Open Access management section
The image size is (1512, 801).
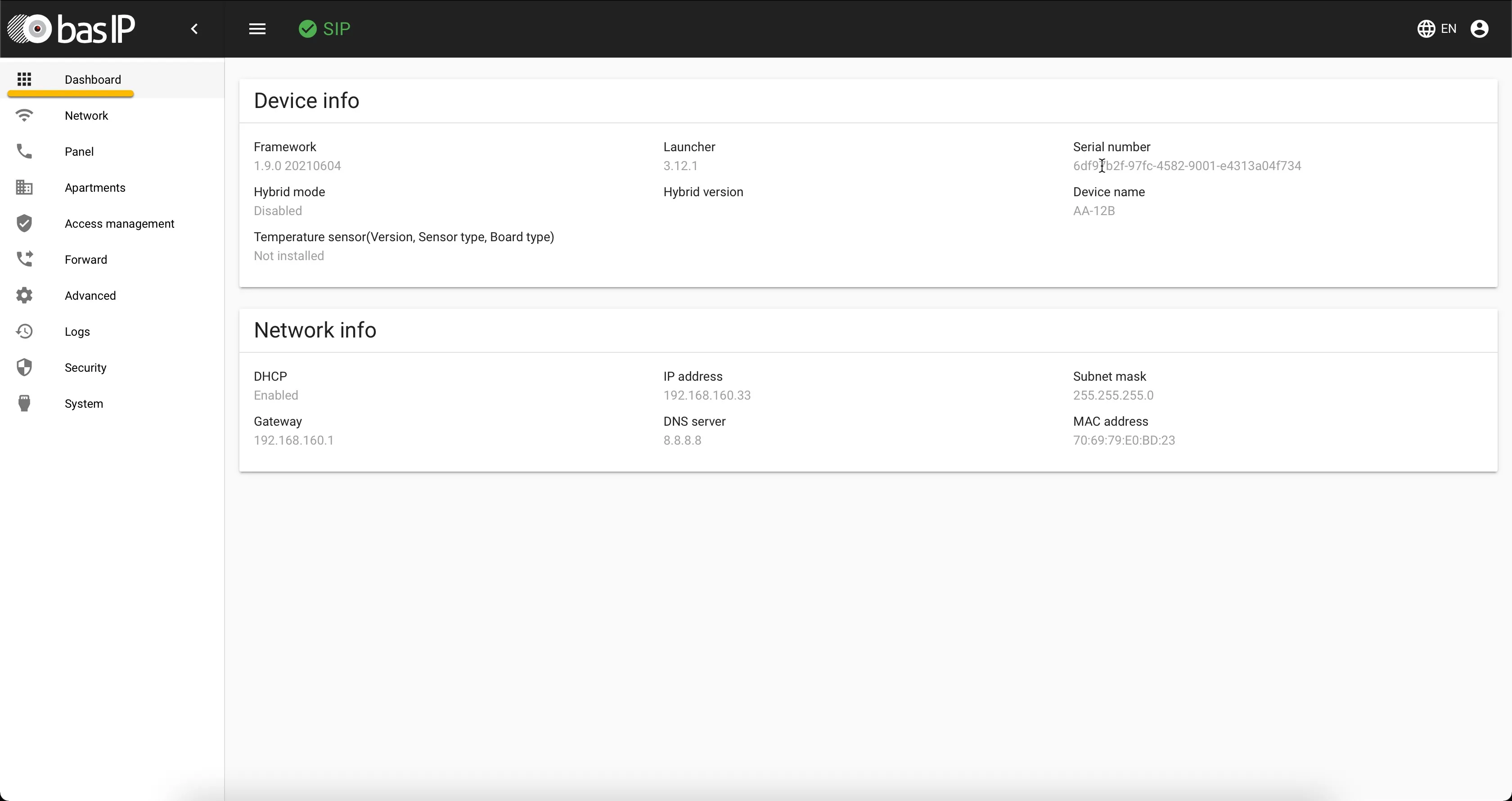pos(112,224)
